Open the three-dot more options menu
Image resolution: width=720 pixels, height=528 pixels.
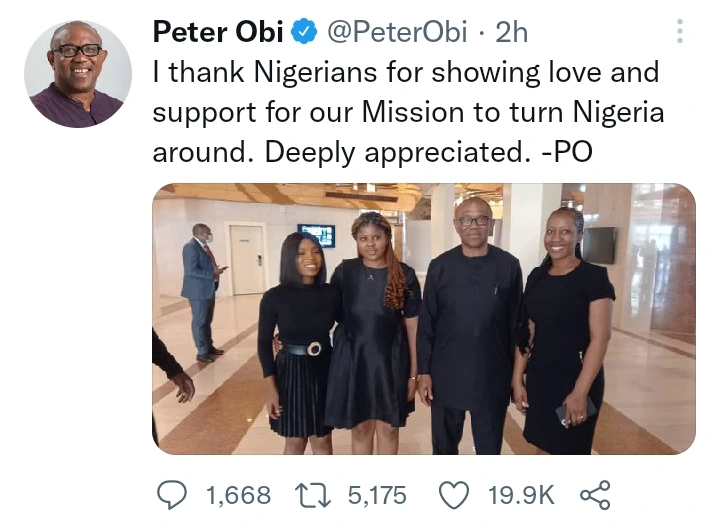click(x=681, y=31)
